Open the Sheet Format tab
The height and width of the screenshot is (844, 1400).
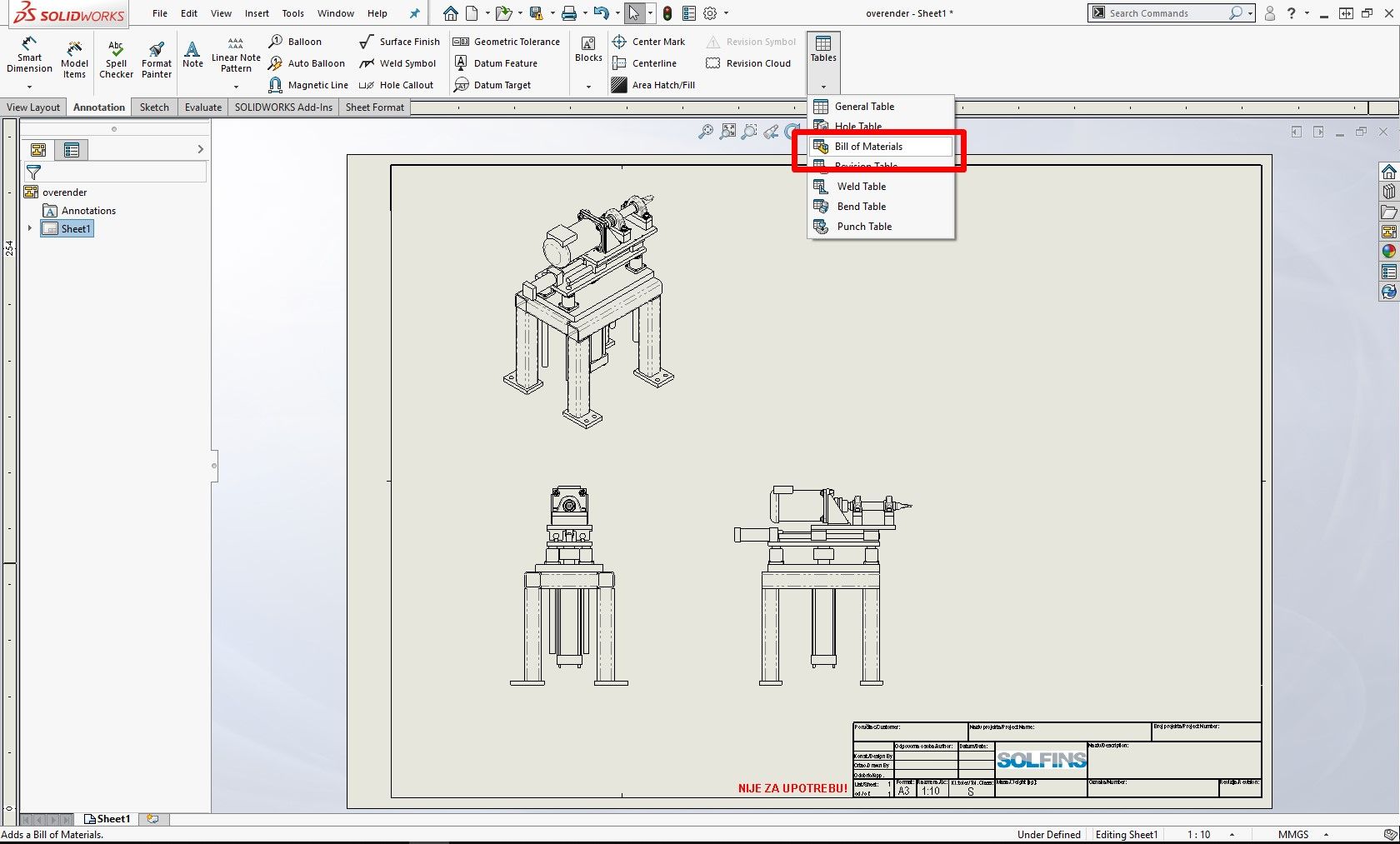coord(374,107)
